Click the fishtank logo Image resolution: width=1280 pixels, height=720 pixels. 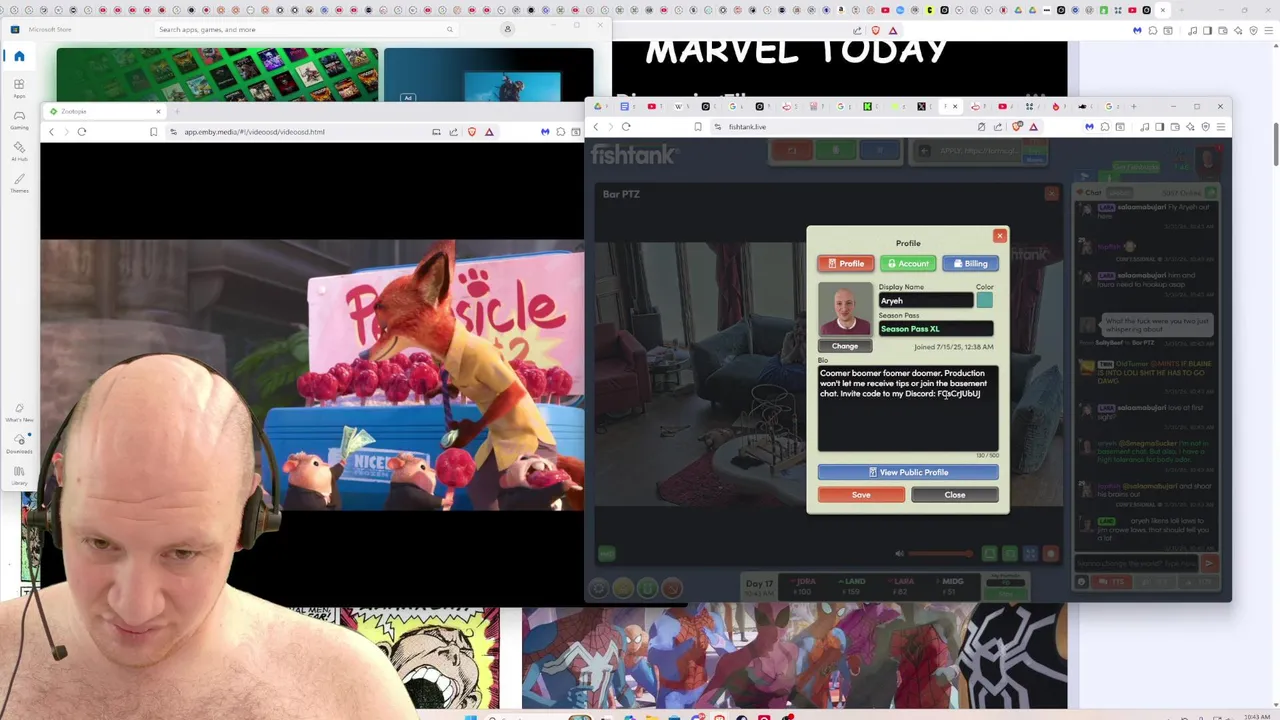tap(634, 155)
